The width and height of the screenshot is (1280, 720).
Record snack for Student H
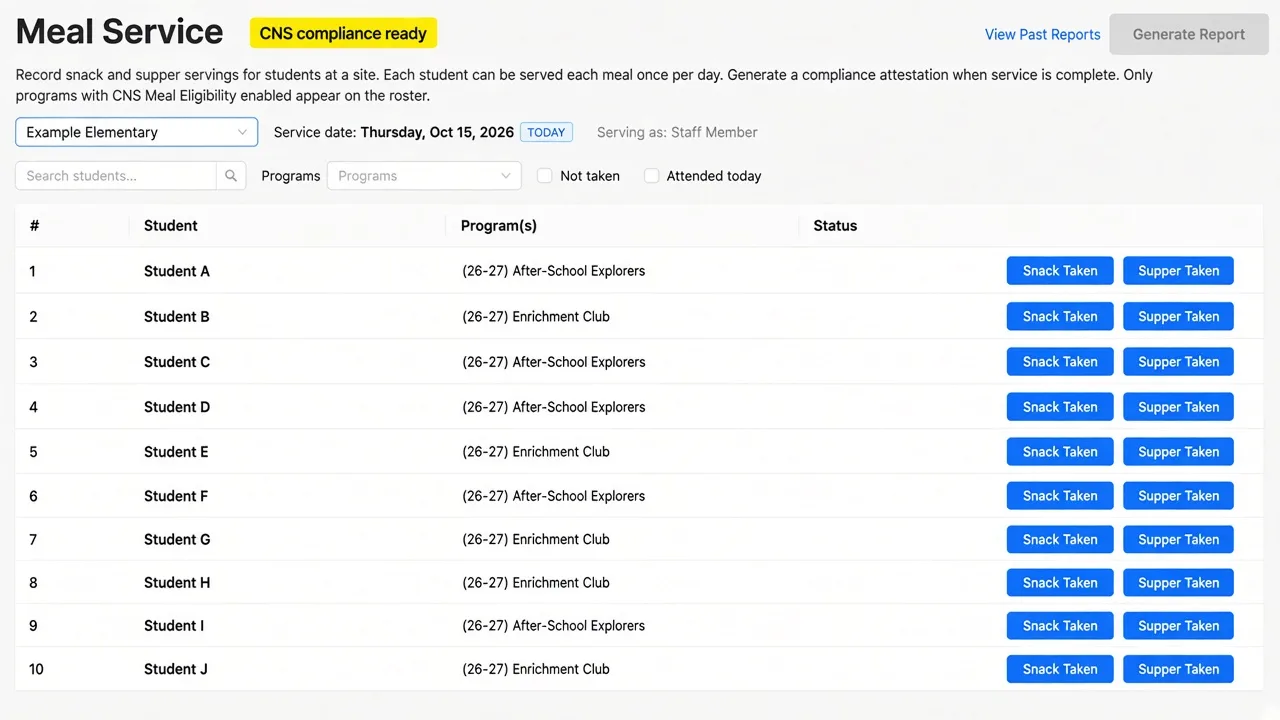(x=1060, y=583)
